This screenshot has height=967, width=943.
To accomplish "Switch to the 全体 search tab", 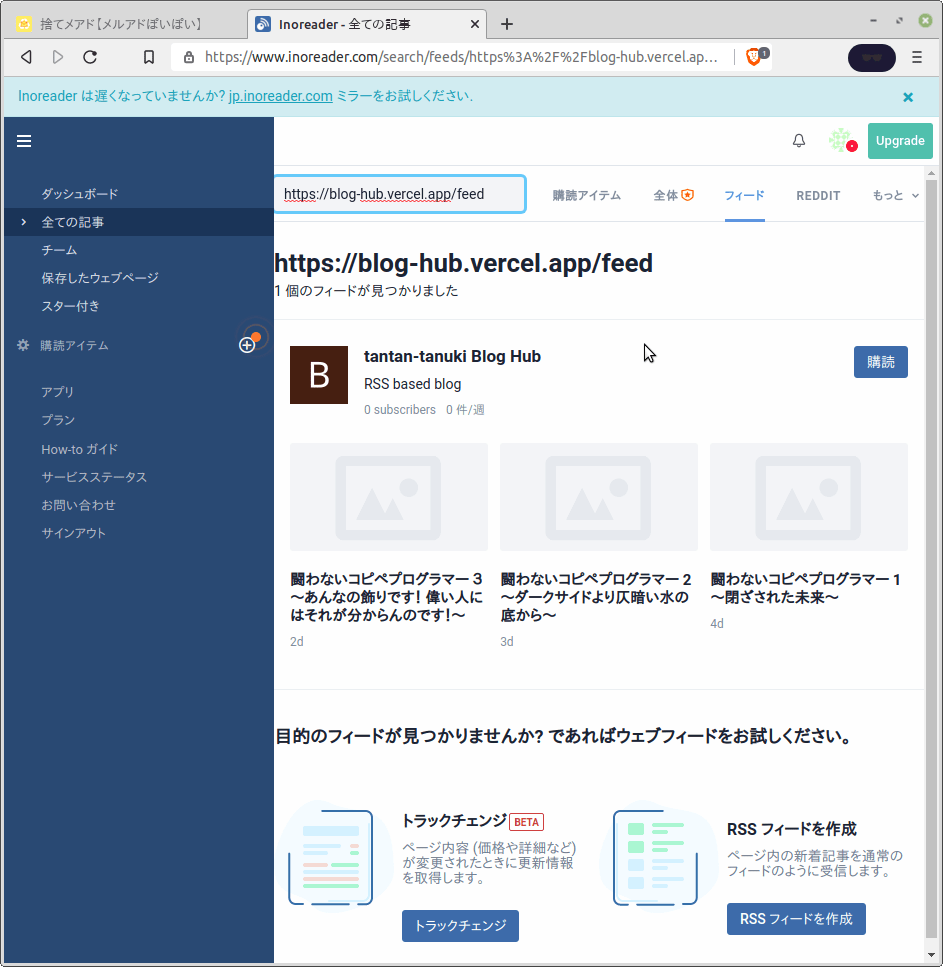I will tap(673, 195).
